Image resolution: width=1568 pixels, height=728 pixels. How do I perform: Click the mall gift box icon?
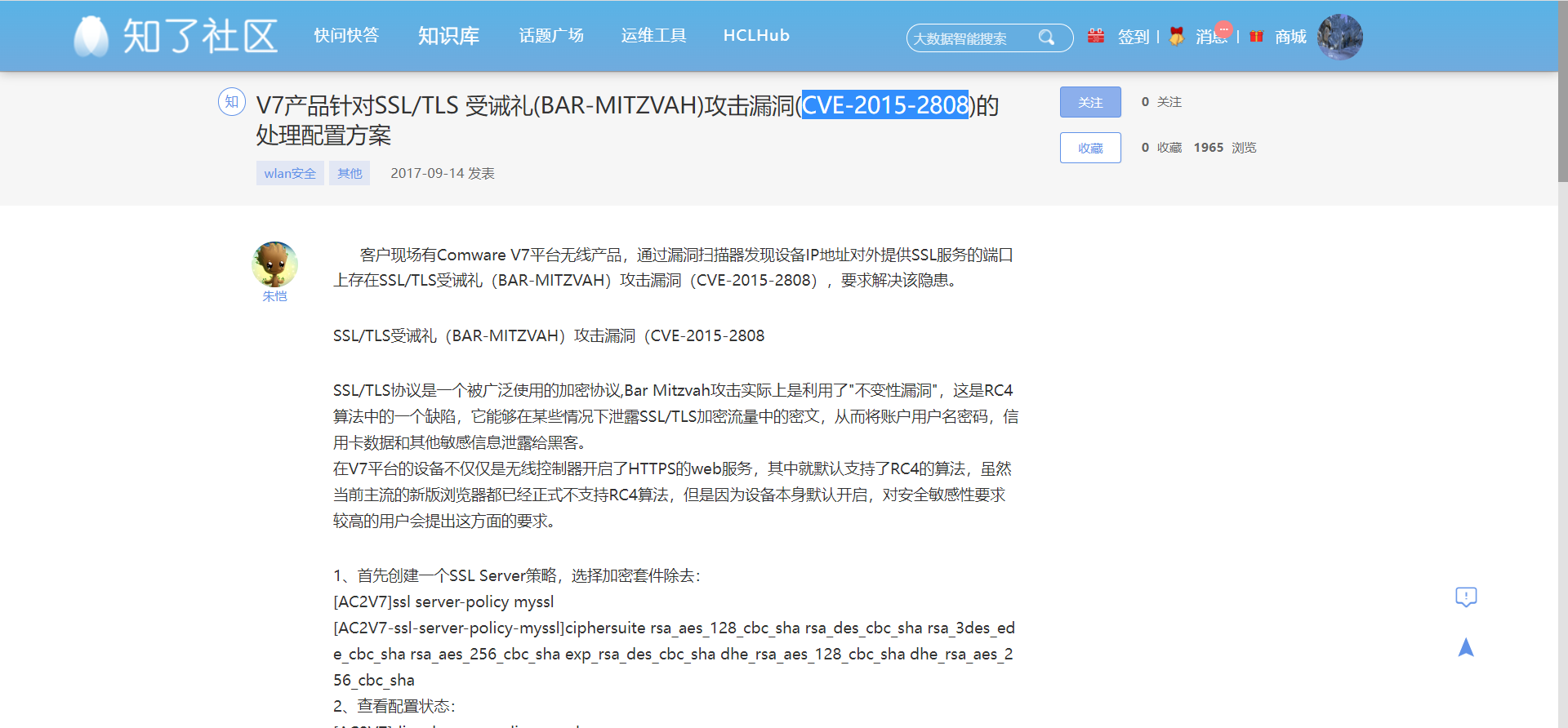(1256, 36)
